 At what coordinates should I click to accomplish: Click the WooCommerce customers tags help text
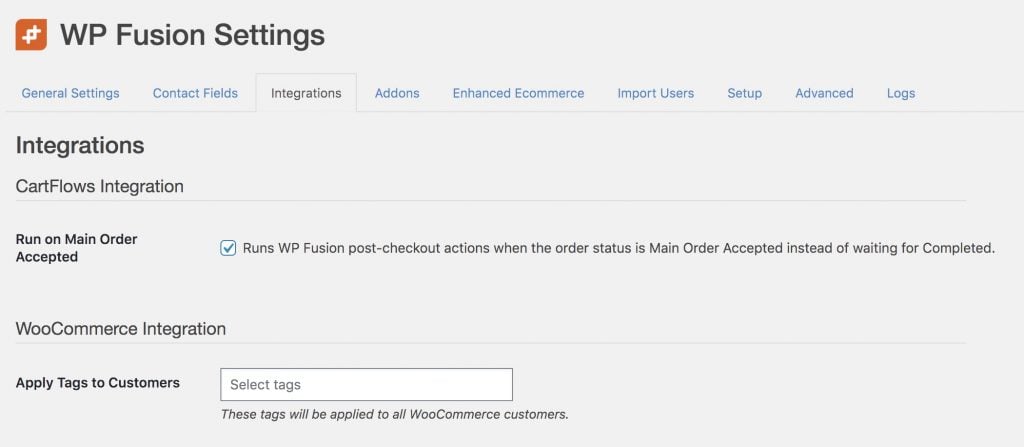[x=395, y=414]
